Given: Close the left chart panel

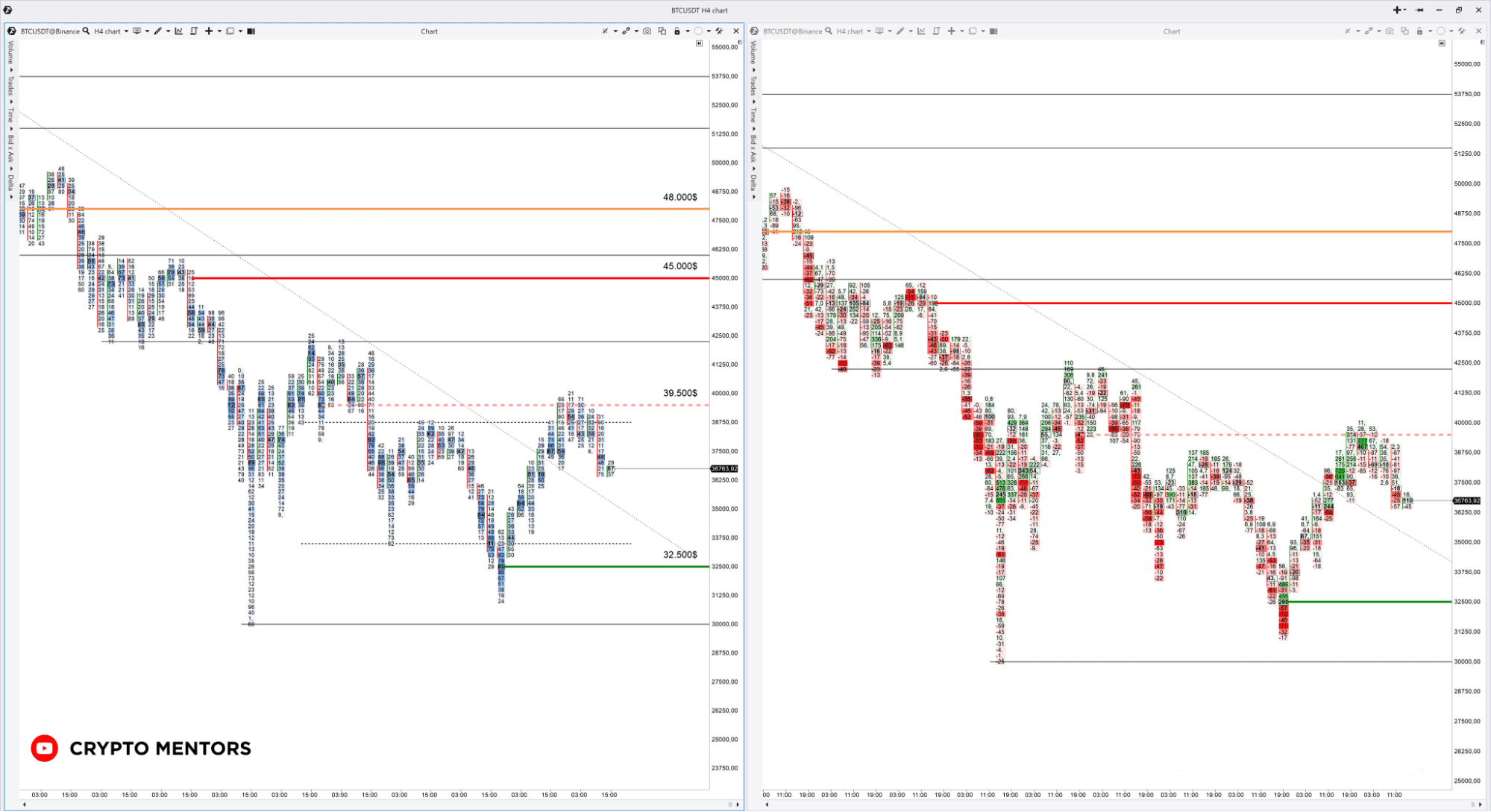Looking at the screenshot, I should tap(736, 31).
